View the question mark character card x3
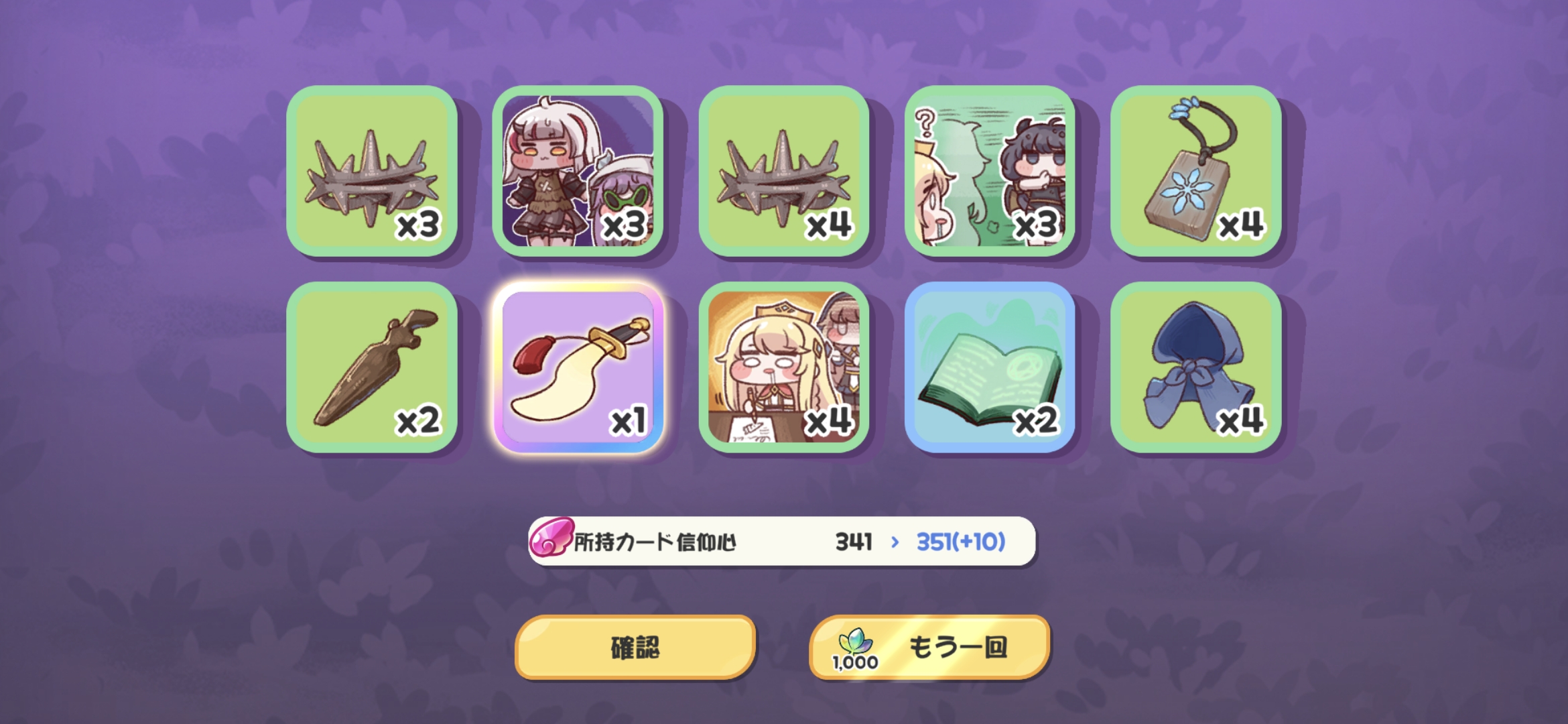Screen dimensions: 1568x724 (990, 171)
